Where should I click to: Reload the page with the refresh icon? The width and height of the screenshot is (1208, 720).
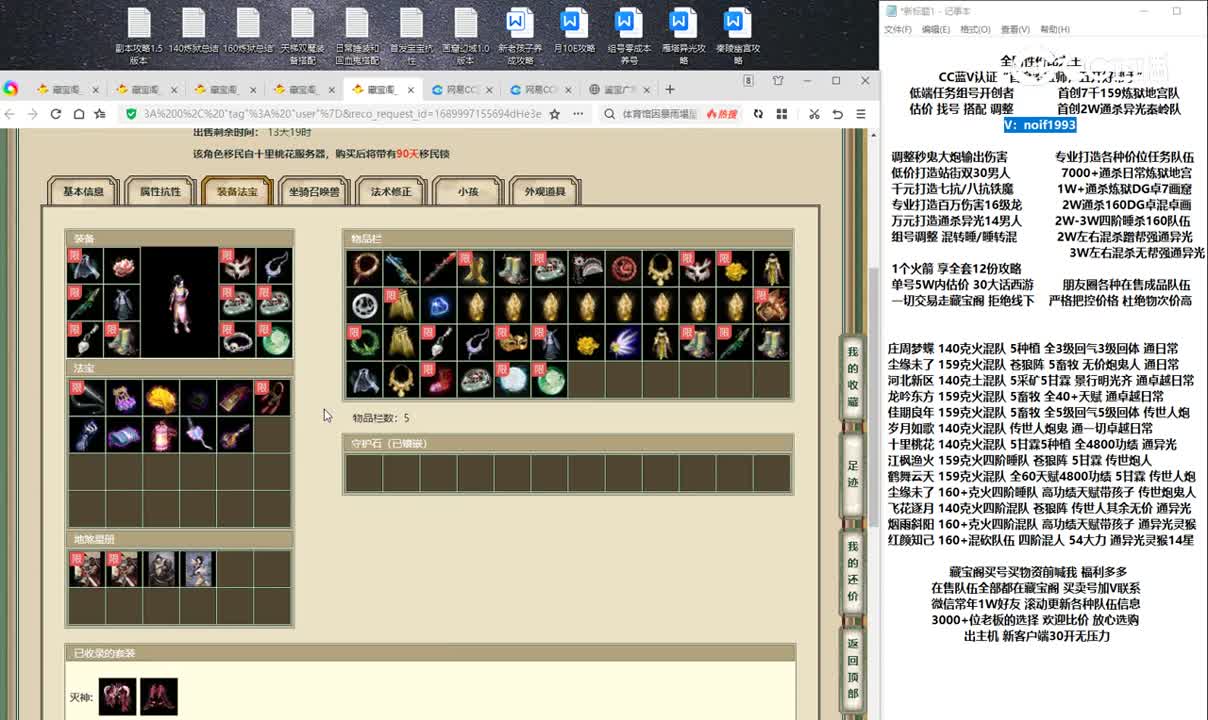point(55,114)
